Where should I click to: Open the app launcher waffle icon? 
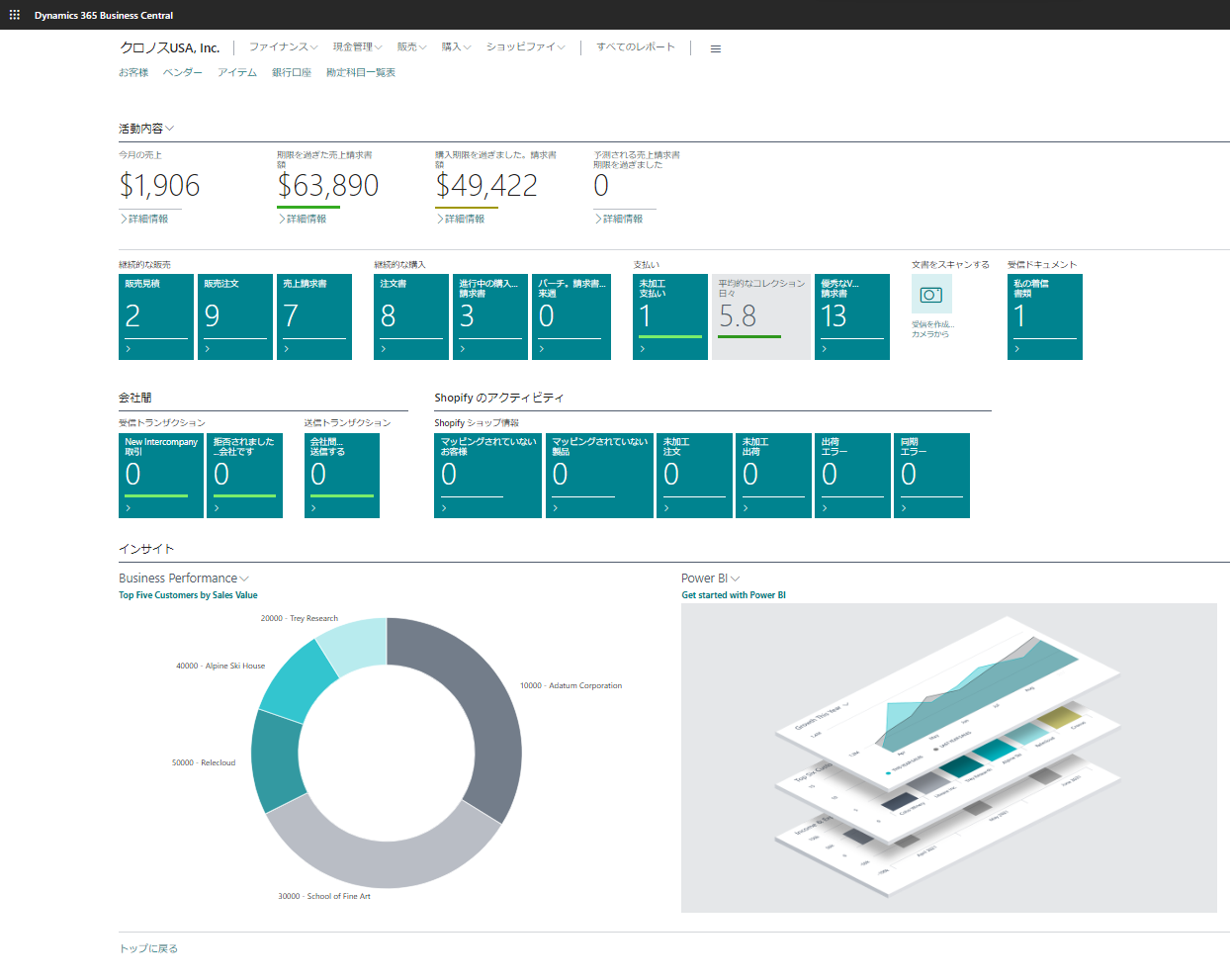pos(14,15)
